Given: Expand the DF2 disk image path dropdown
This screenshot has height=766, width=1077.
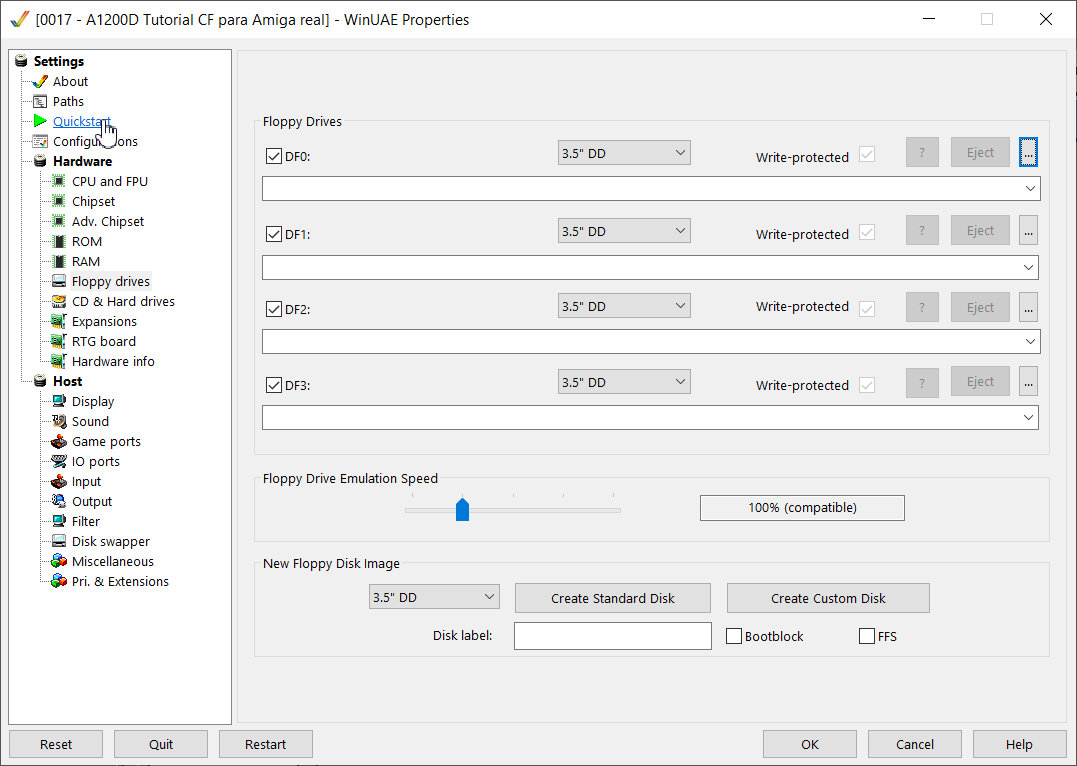Looking at the screenshot, I should pyautogui.click(x=1030, y=341).
